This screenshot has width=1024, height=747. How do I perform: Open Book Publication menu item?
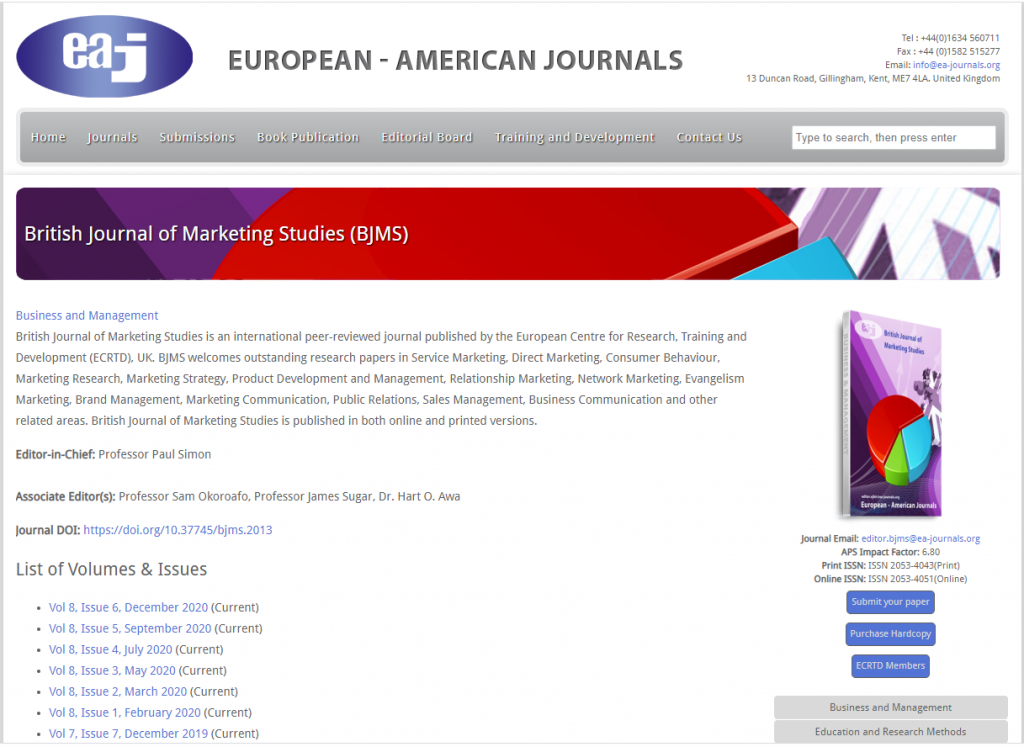pos(308,137)
